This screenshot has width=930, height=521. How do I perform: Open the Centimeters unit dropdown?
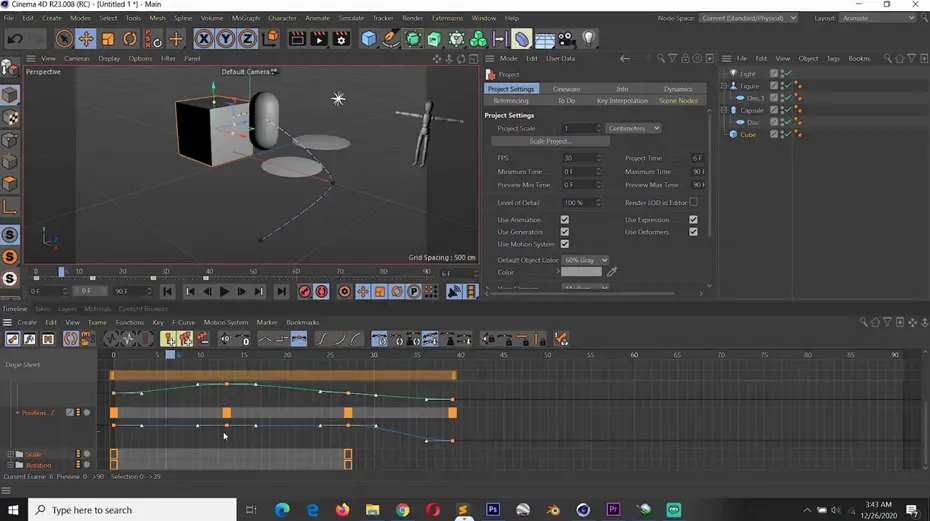633,128
